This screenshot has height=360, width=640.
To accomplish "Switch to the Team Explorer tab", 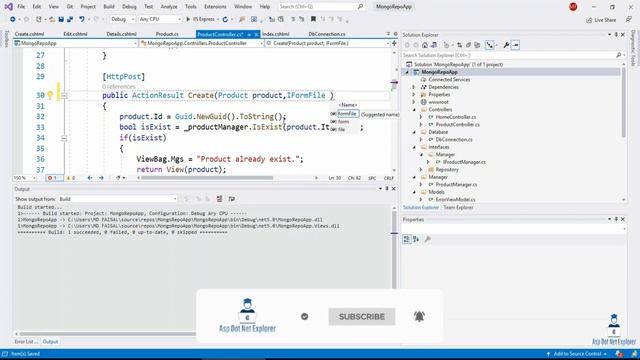I will point(458,207).
